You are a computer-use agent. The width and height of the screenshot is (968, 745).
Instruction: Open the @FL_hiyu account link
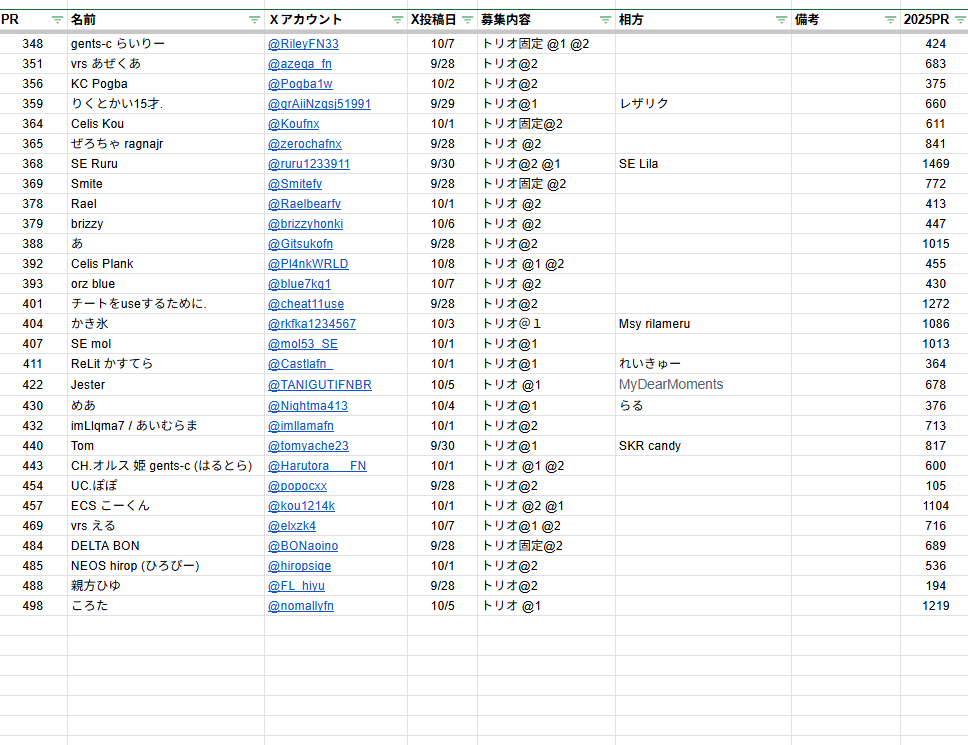coord(296,586)
